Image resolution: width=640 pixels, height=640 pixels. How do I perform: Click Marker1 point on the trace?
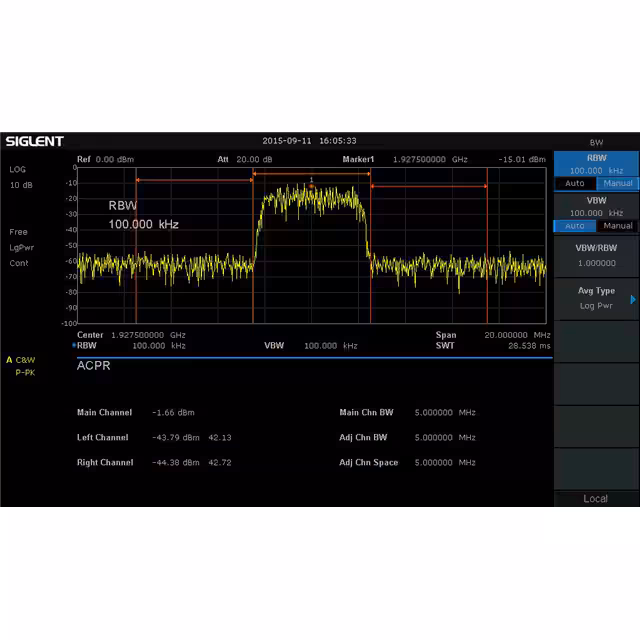coord(311,186)
